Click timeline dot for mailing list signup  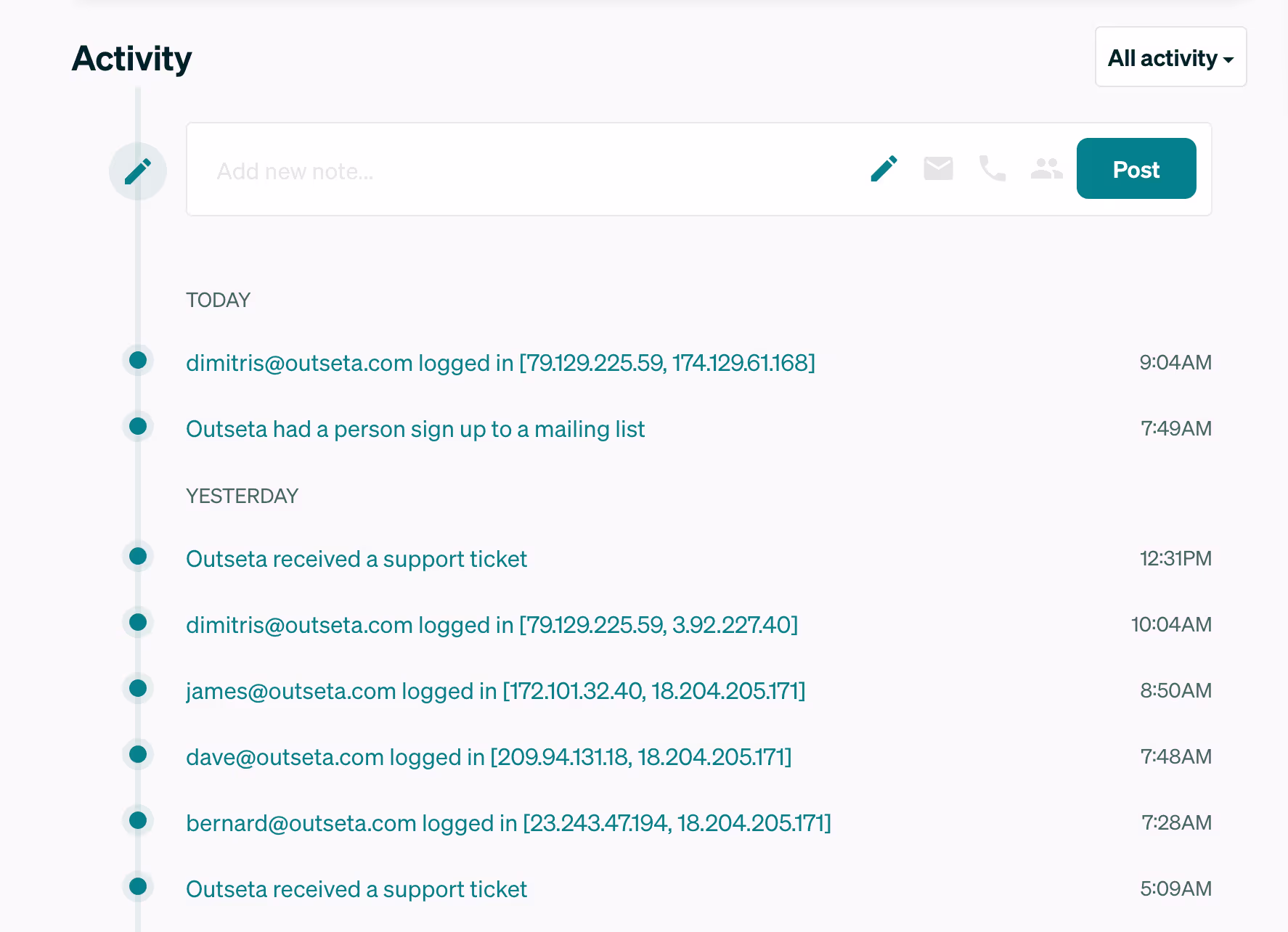pyautogui.click(x=138, y=426)
